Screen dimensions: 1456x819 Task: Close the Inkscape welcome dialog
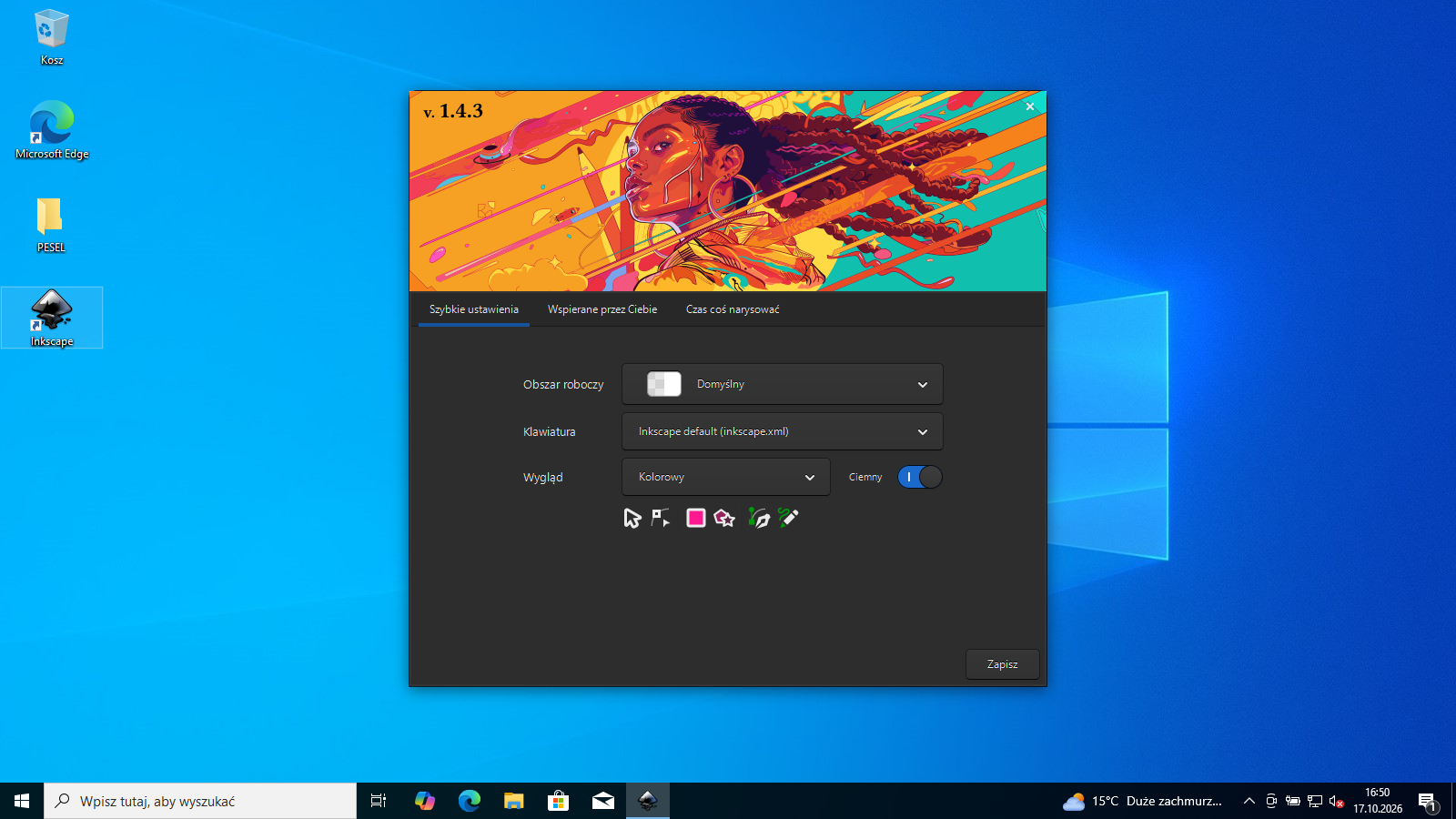1030,106
